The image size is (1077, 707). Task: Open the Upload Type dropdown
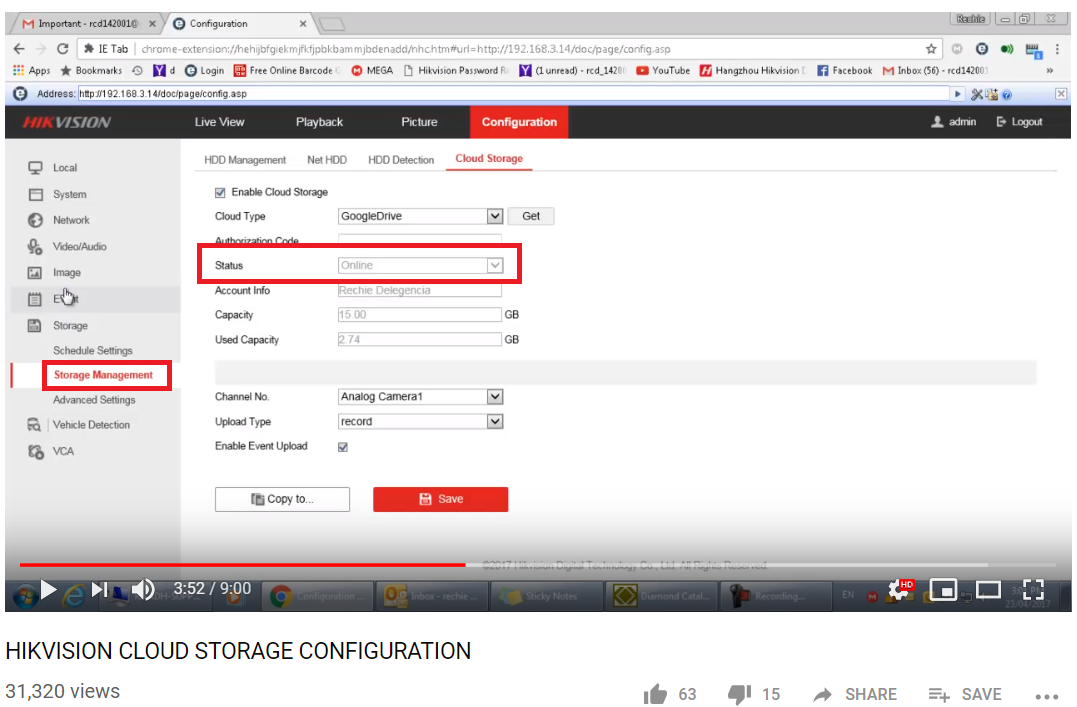click(494, 422)
